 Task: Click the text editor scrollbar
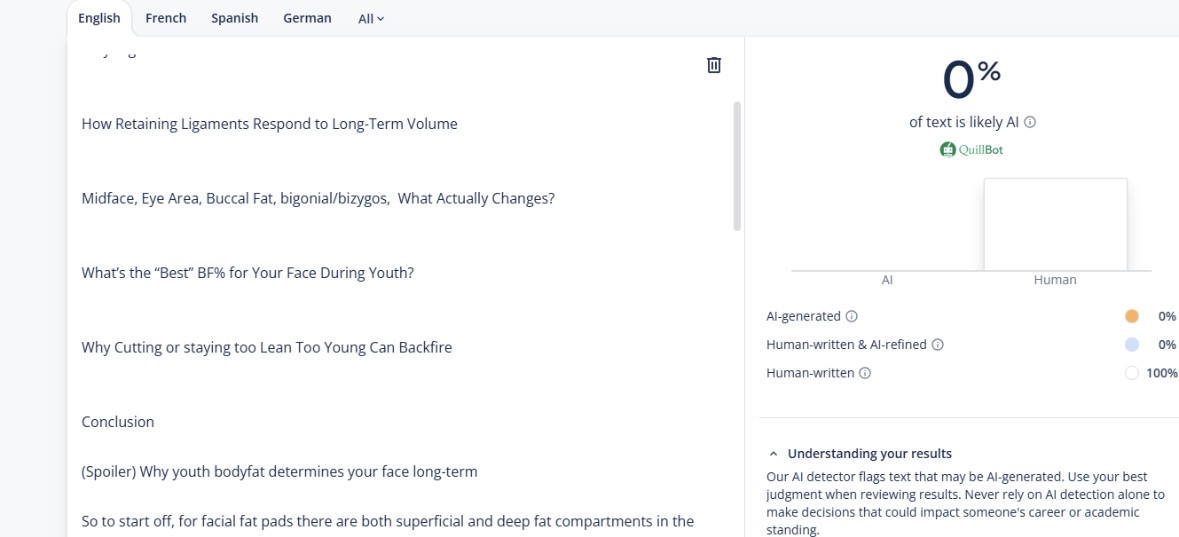[x=738, y=165]
